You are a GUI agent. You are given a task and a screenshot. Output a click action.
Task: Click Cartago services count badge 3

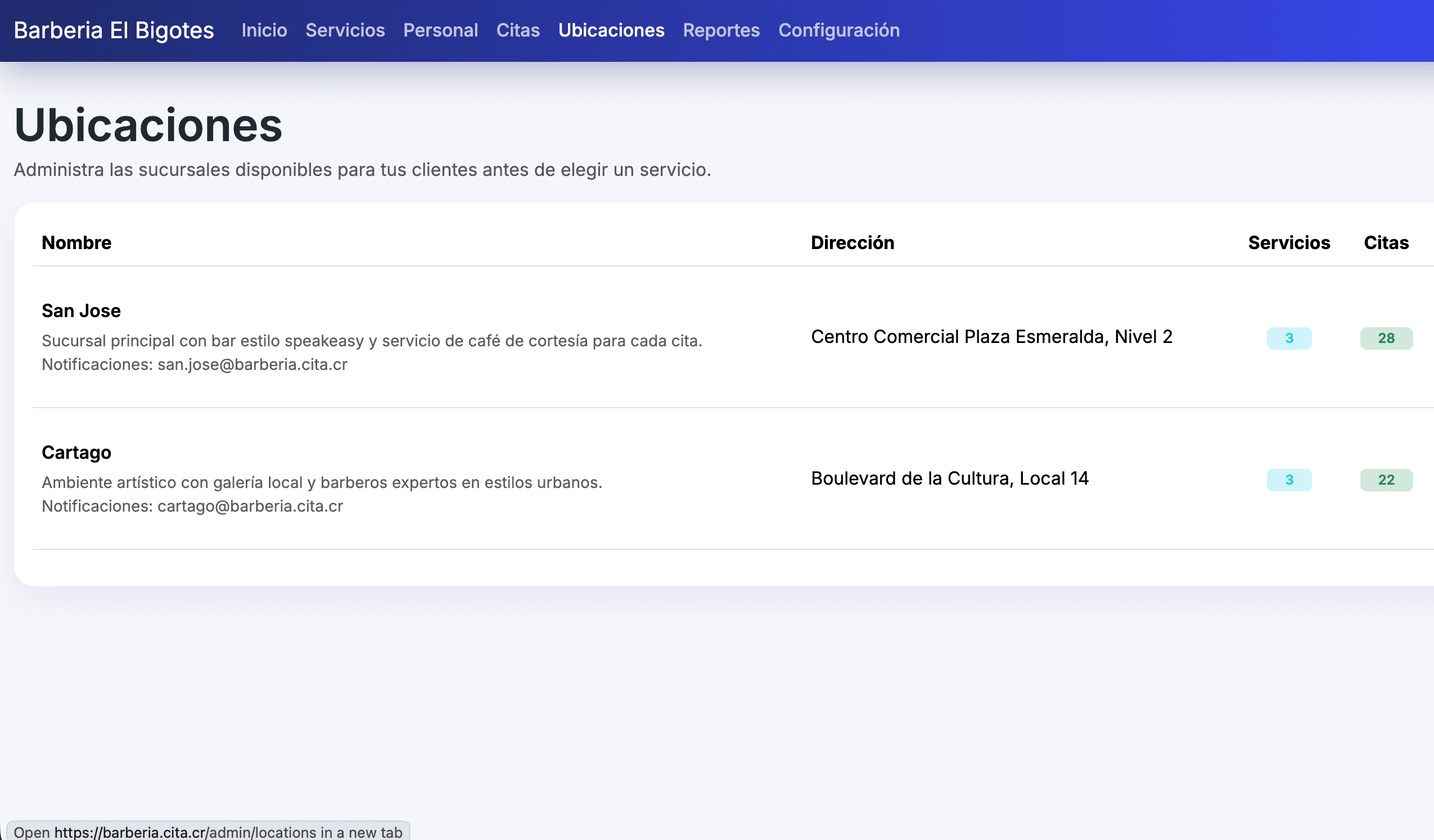click(1289, 480)
